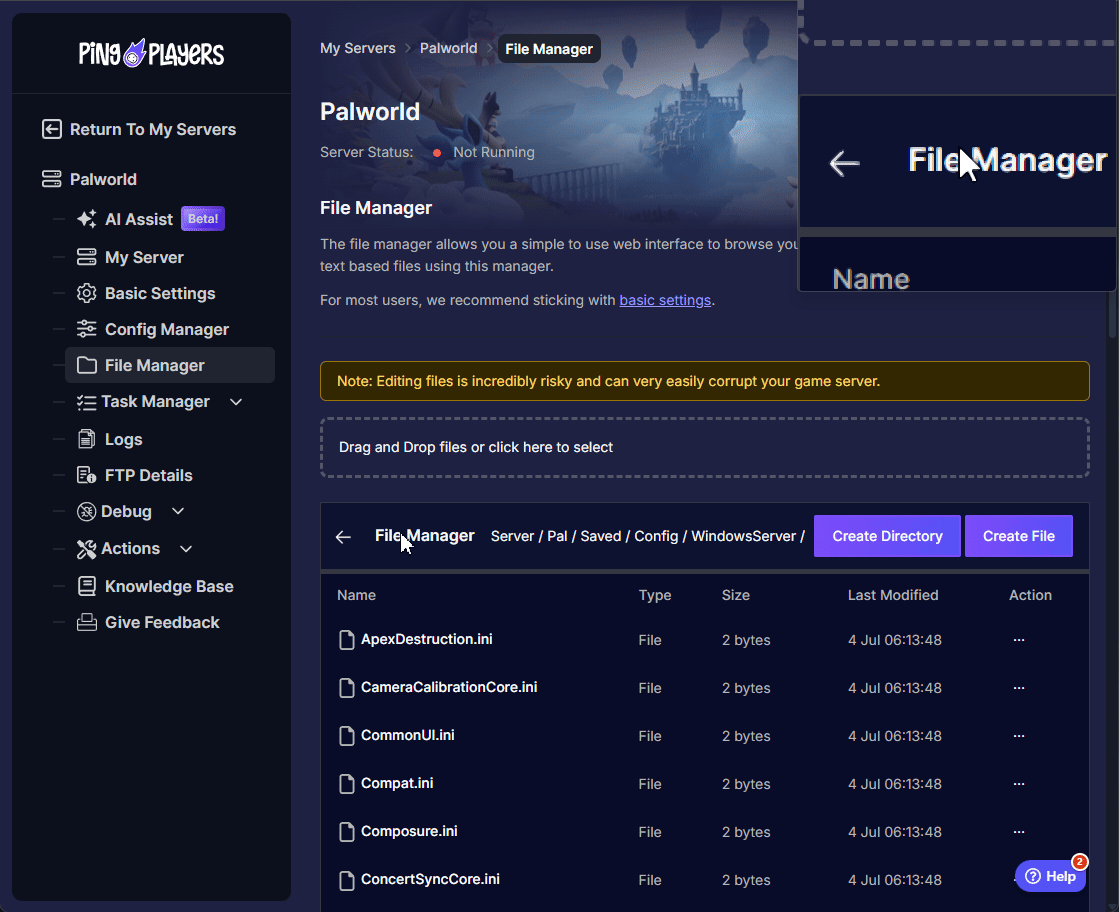1119x912 pixels.
Task: Navigate to the Pal path segment
Action: [x=557, y=536]
